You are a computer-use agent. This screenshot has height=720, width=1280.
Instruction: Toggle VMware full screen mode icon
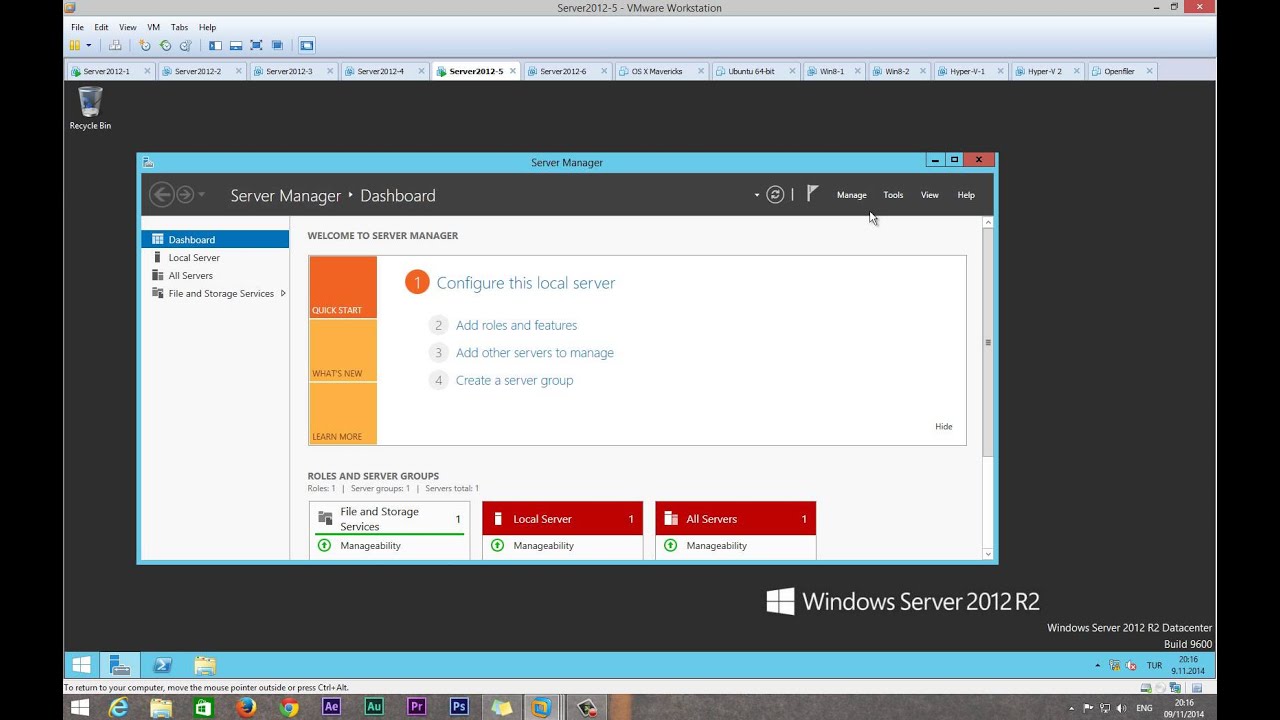point(256,45)
